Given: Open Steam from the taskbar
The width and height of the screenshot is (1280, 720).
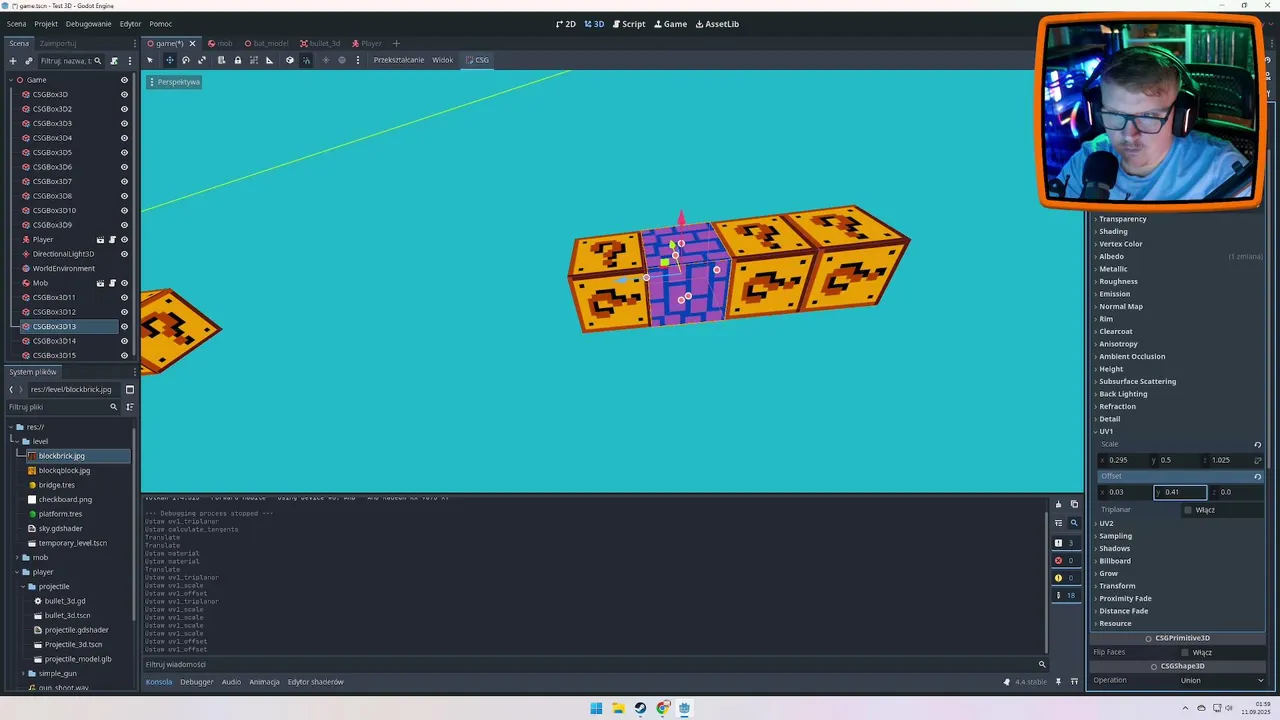Looking at the screenshot, I should tap(640, 708).
